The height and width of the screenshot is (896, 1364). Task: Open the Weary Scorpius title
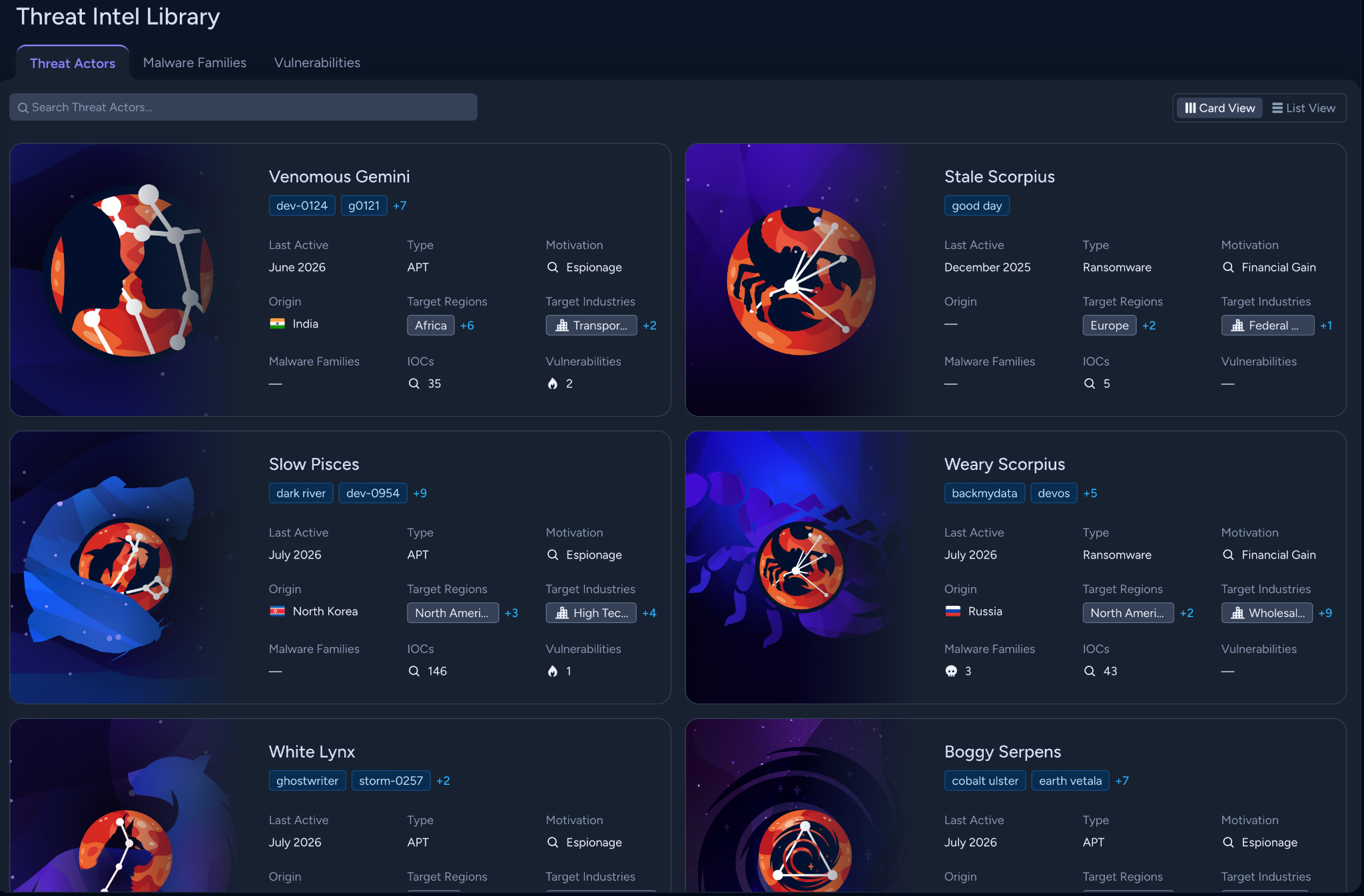tap(1004, 464)
